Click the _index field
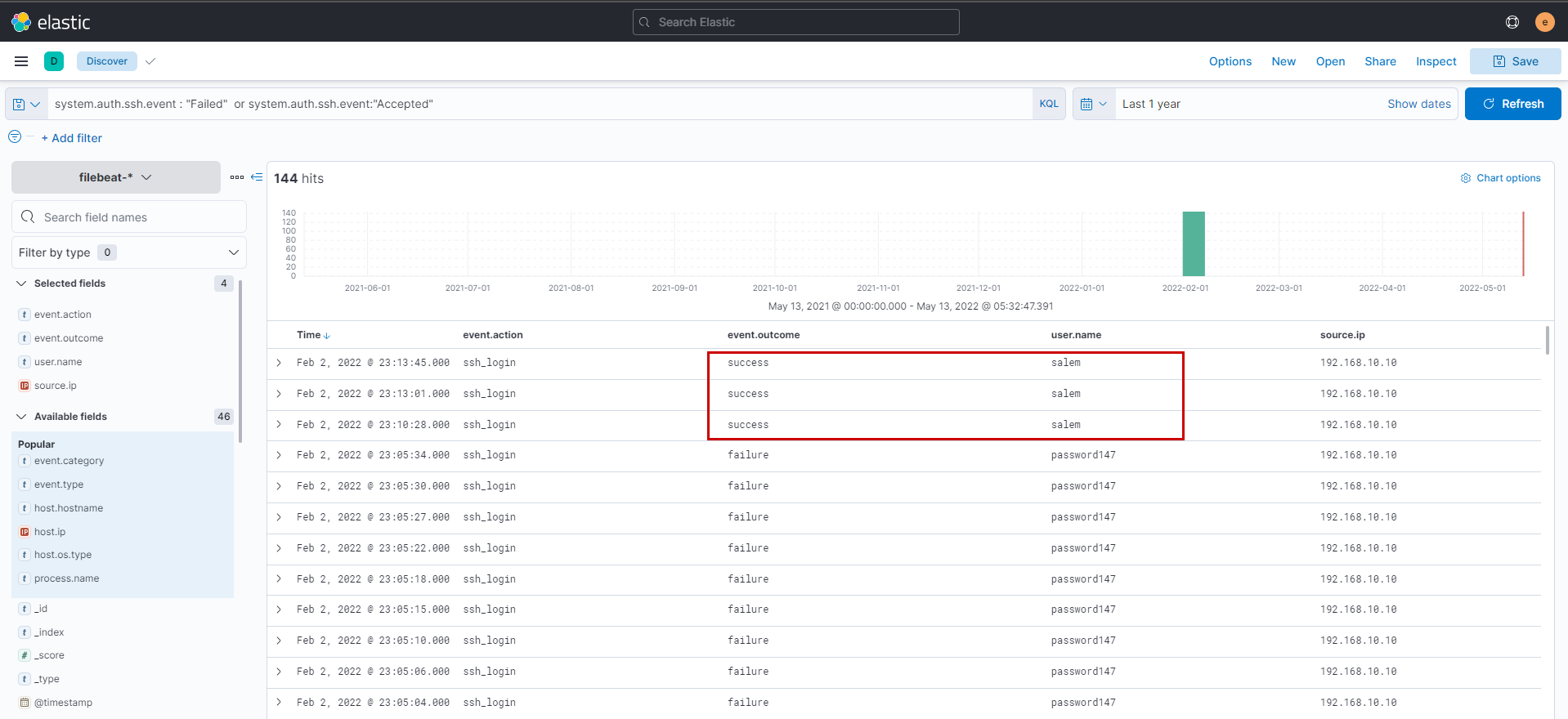The width and height of the screenshot is (1568, 719). [49, 632]
